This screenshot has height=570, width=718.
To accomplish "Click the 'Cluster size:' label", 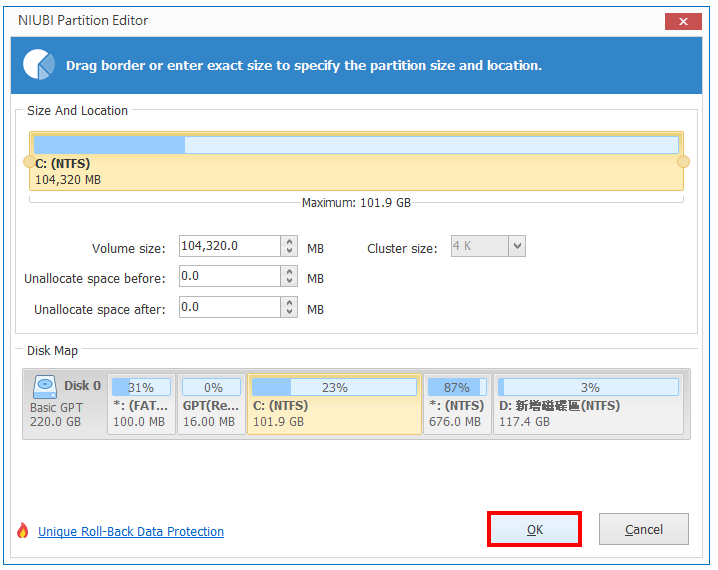I will [x=402, y=249].
